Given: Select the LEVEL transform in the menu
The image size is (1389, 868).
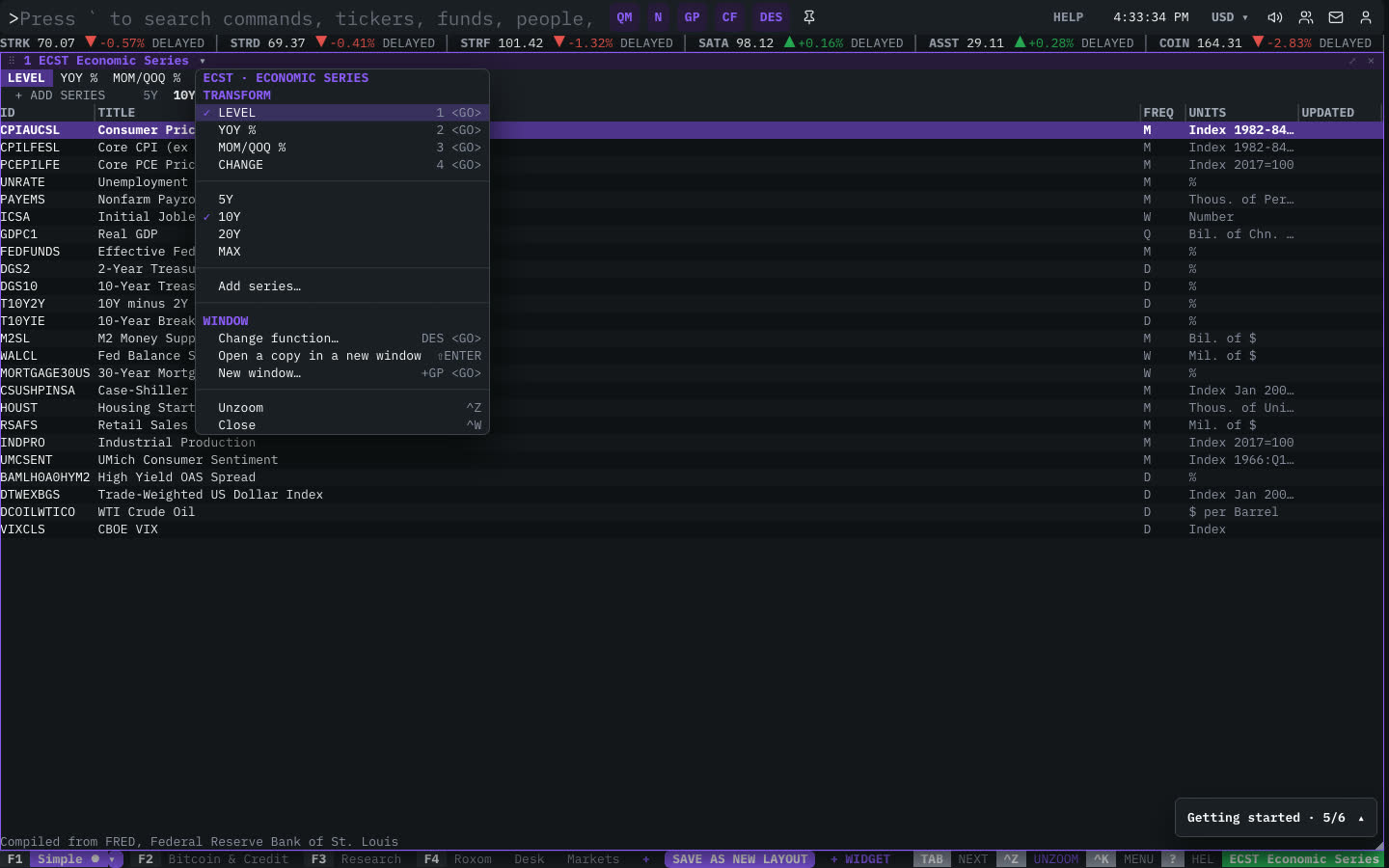Looking at the screenshot, I should (x=342, y=113).
